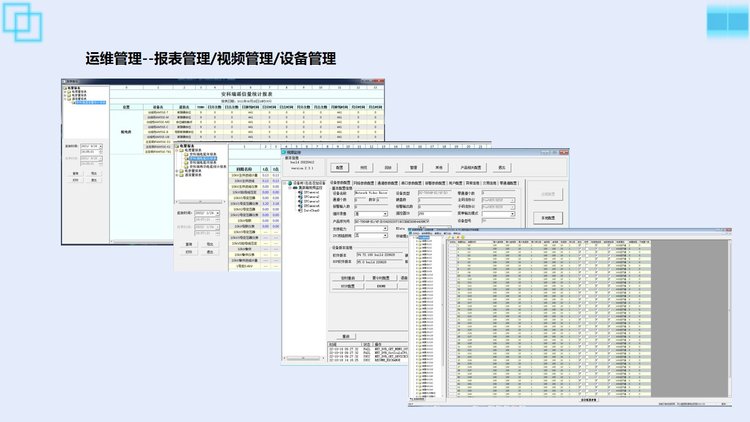Select the DuraChan5 channel icon in tree

click(301, 209)
